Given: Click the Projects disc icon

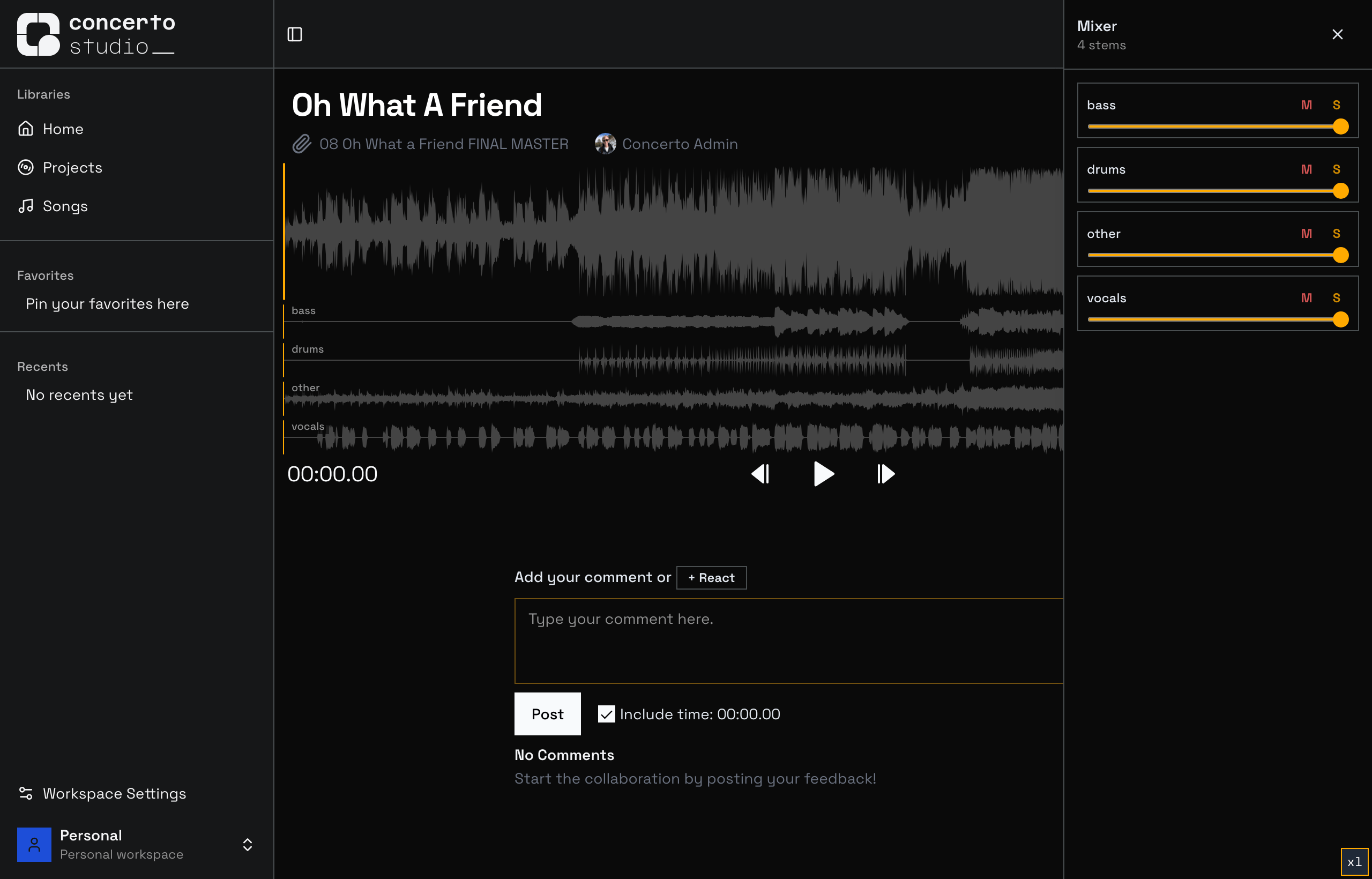Looking at the screenshot, I should click(x=26, y=167).
